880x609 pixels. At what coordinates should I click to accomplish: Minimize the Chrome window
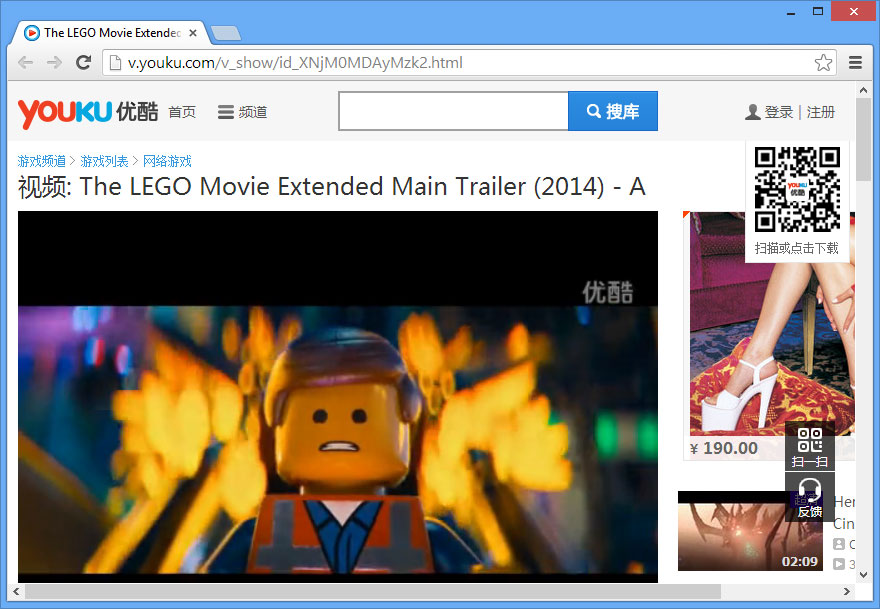point(791,12)
